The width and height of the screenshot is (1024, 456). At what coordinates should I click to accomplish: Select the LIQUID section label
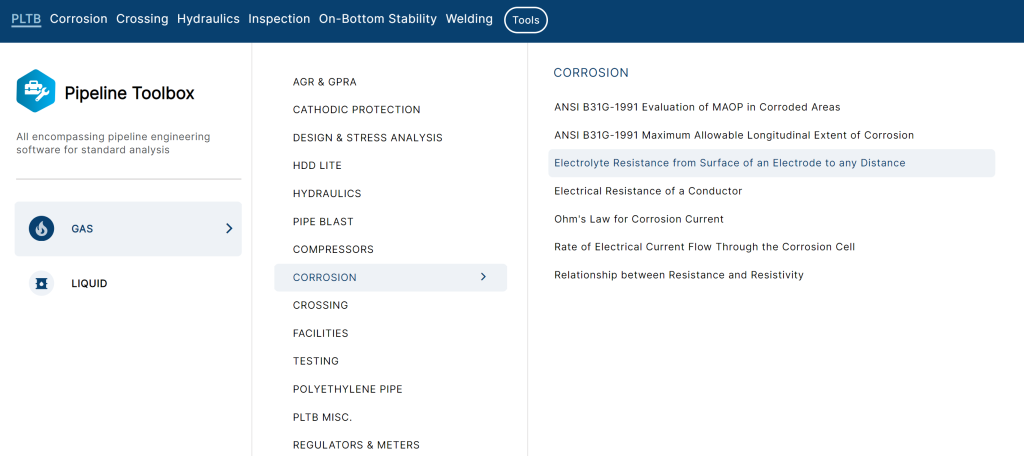pos(89,284)
